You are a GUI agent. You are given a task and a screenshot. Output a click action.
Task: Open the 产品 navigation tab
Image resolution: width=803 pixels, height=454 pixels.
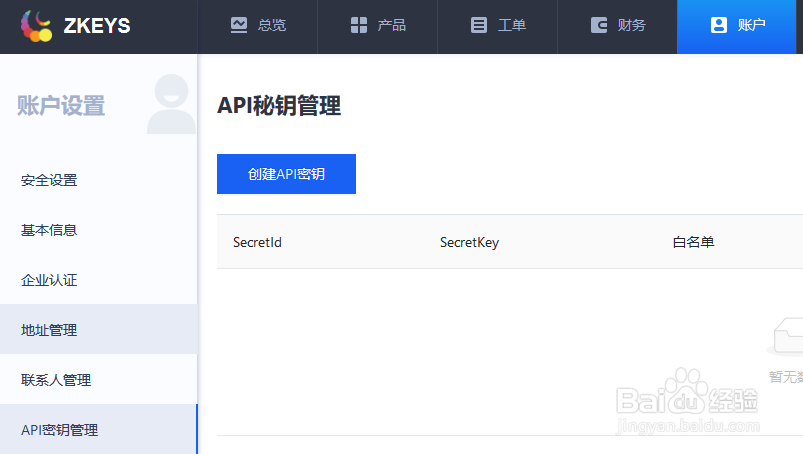377,27
